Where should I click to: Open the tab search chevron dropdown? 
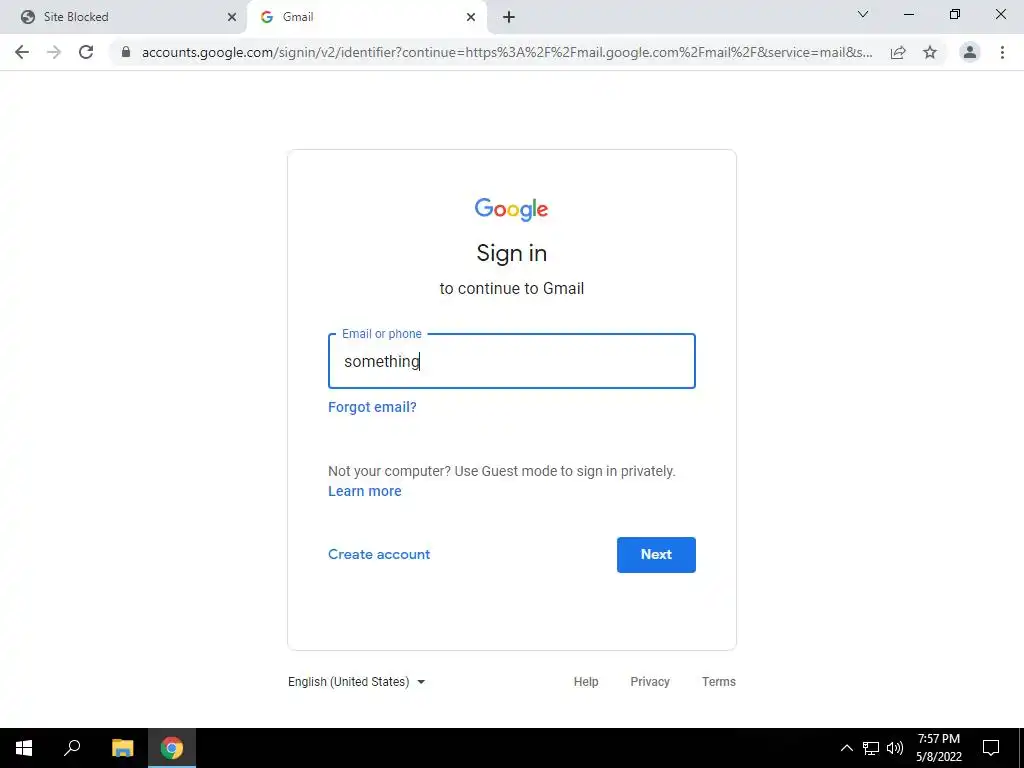[x=863, y=14]
